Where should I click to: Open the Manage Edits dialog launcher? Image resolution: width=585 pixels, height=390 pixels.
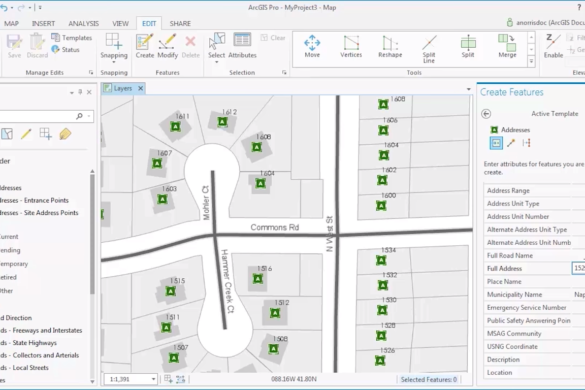coord(91,72)
